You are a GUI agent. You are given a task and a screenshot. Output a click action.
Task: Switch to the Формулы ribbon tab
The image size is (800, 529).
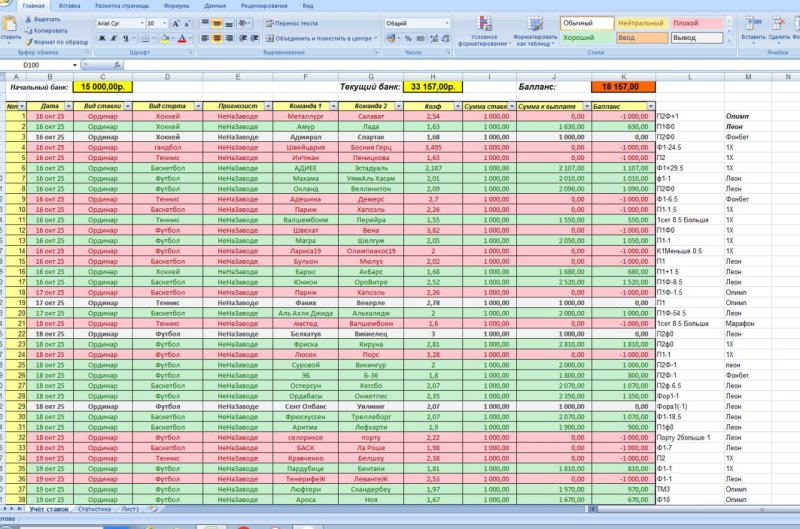click(x=176, y=5)
